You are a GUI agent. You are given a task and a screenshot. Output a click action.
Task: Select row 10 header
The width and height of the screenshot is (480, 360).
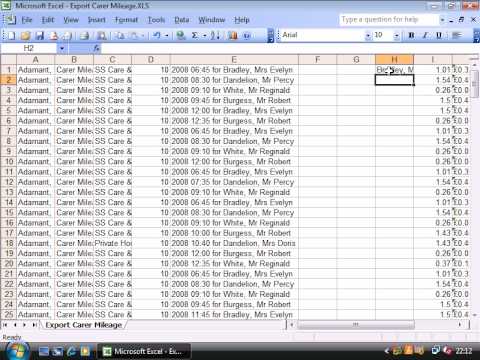click(8, 162)
